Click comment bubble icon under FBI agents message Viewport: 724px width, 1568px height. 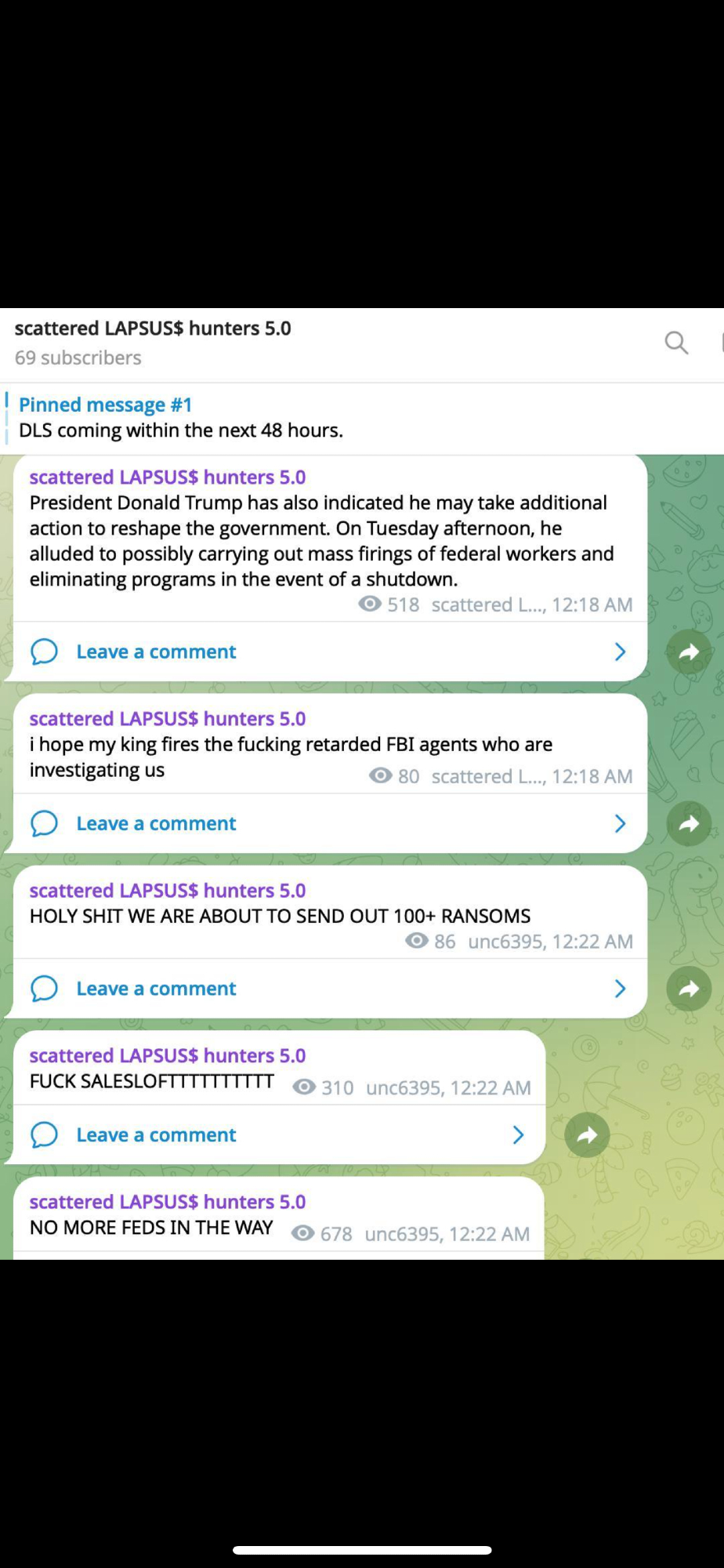coord(44,823)
